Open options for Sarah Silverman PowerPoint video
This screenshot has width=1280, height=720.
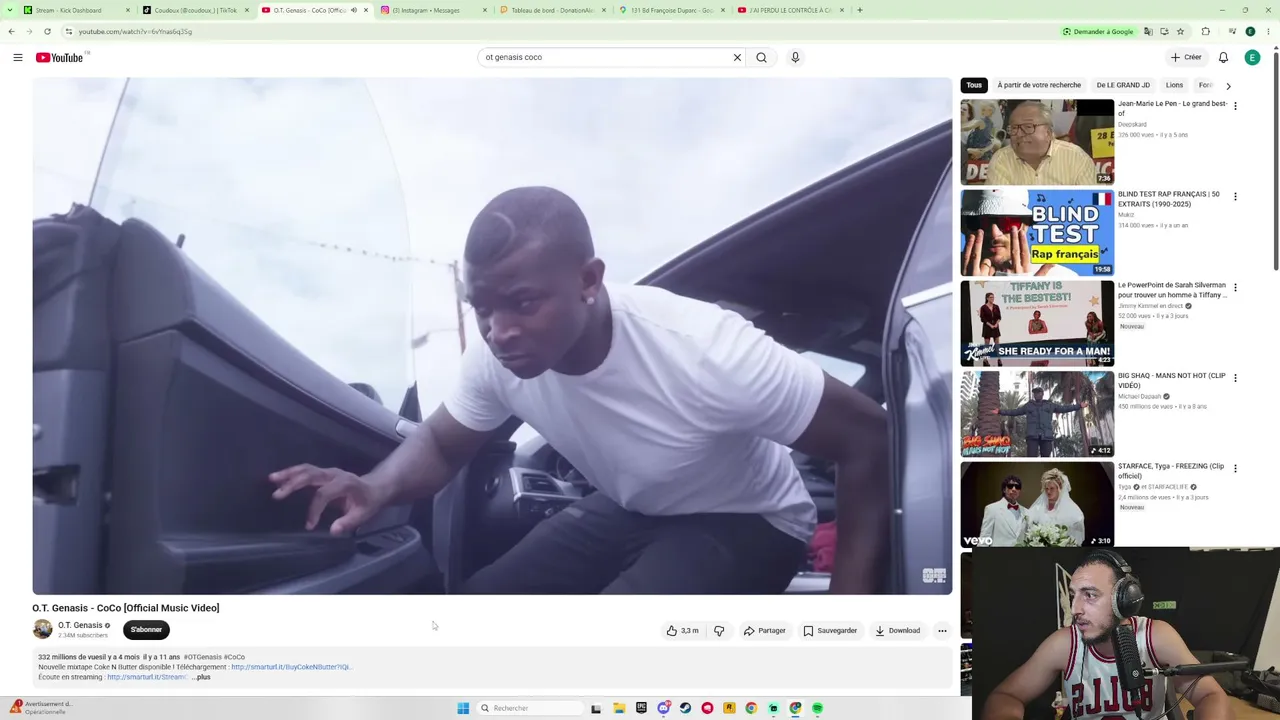[x=1235, y=288]
